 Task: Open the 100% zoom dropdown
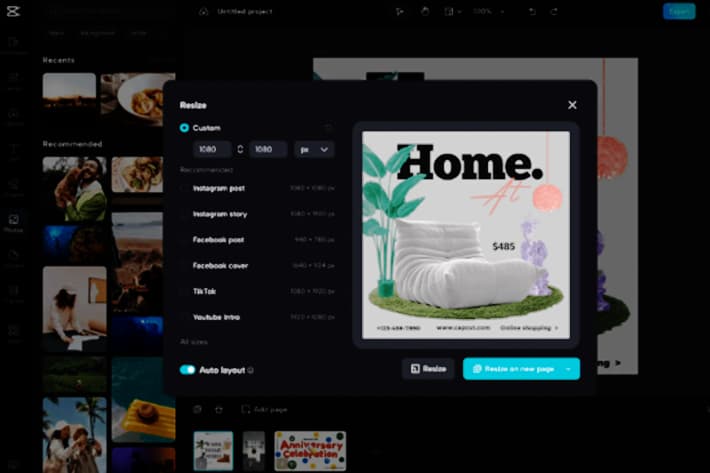click(488, 11)
